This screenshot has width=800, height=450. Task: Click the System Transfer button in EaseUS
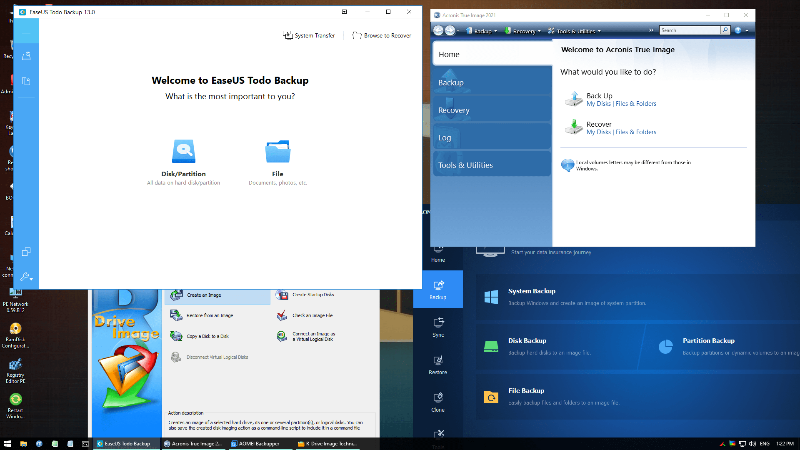309,35
